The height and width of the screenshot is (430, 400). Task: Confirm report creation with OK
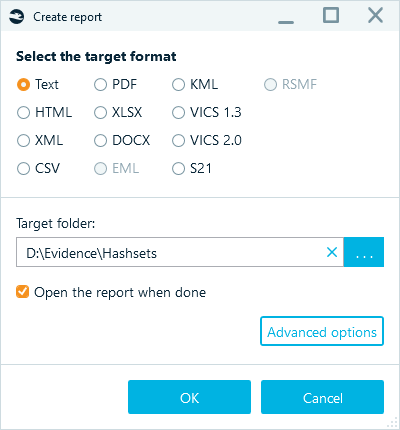click(189, 397)
